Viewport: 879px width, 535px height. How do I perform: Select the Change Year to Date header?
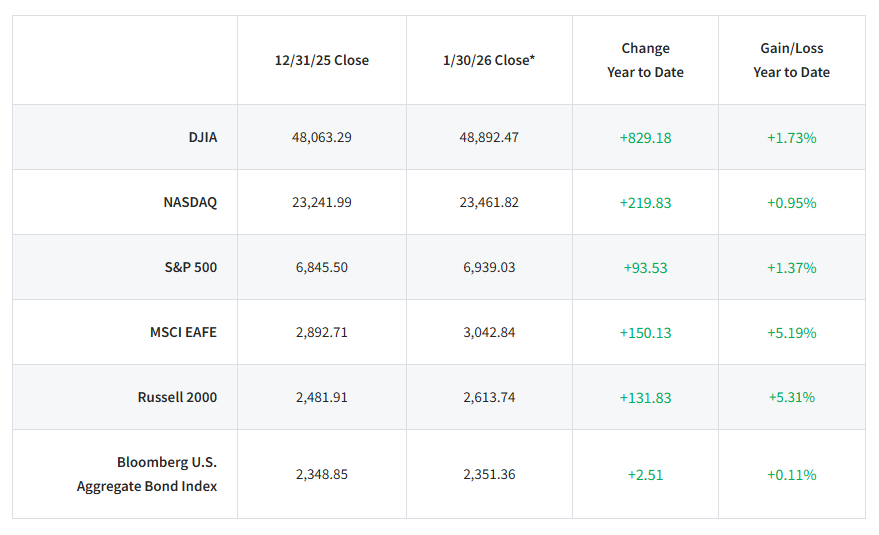click(x=645, y=60)
